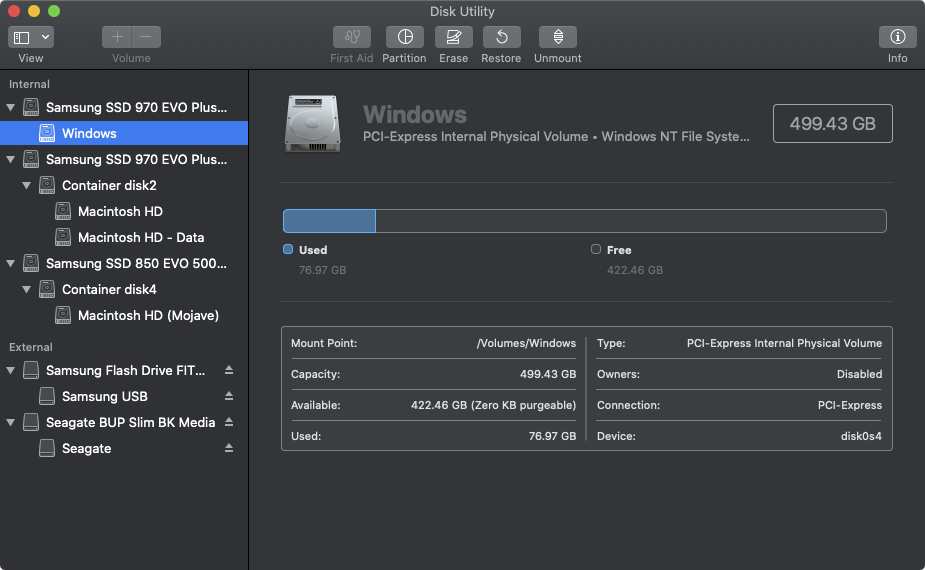Select Macintosh HD (Mojave) volume
Viewport: 925px width, 570px height.
pos(124,315)
